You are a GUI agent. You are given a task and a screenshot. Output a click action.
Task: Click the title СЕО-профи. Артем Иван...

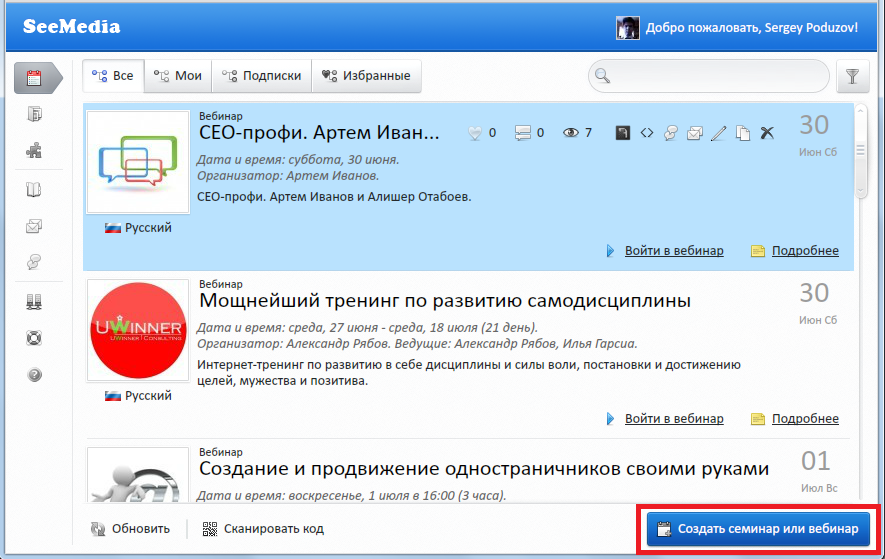click(319, 133)
